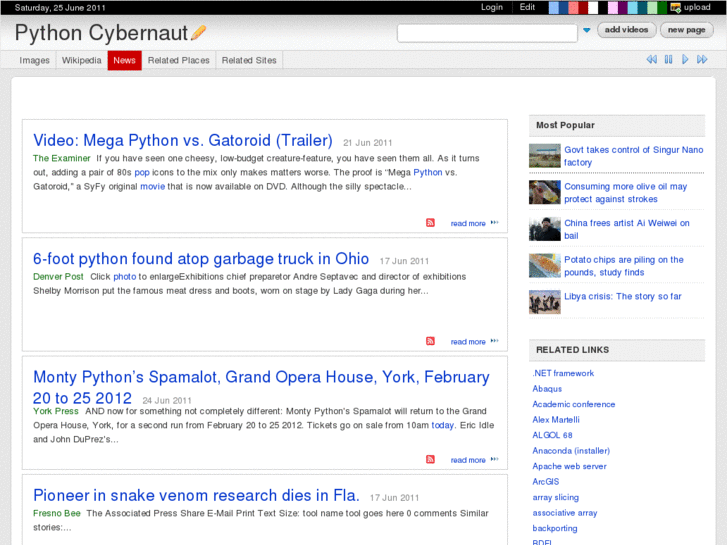Open Govt takes control of Singur Nano link

(x=633, y=156)
